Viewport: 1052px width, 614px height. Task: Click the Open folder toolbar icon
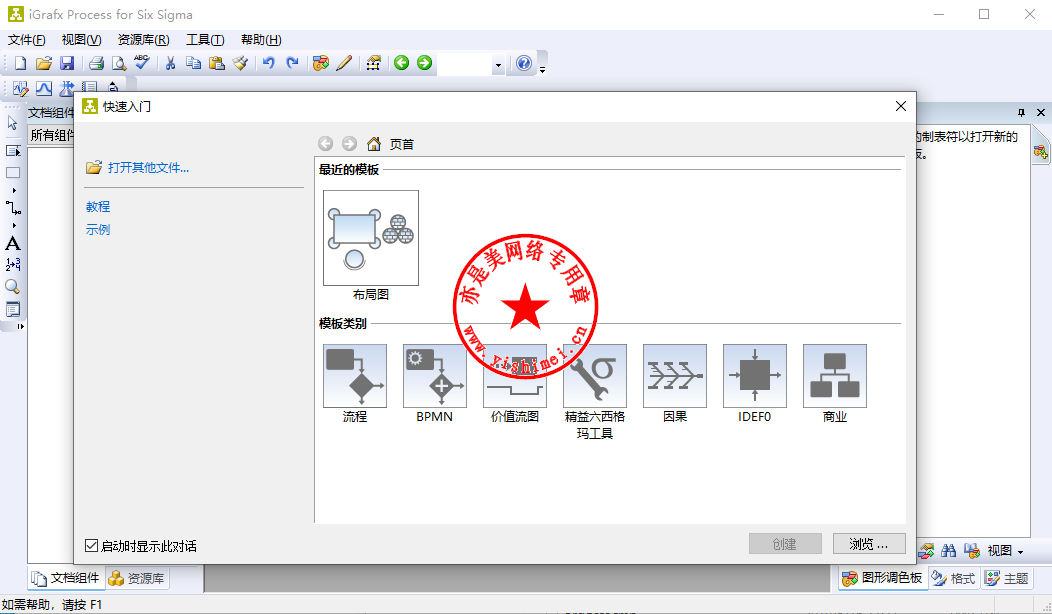(x=44, y=63)
